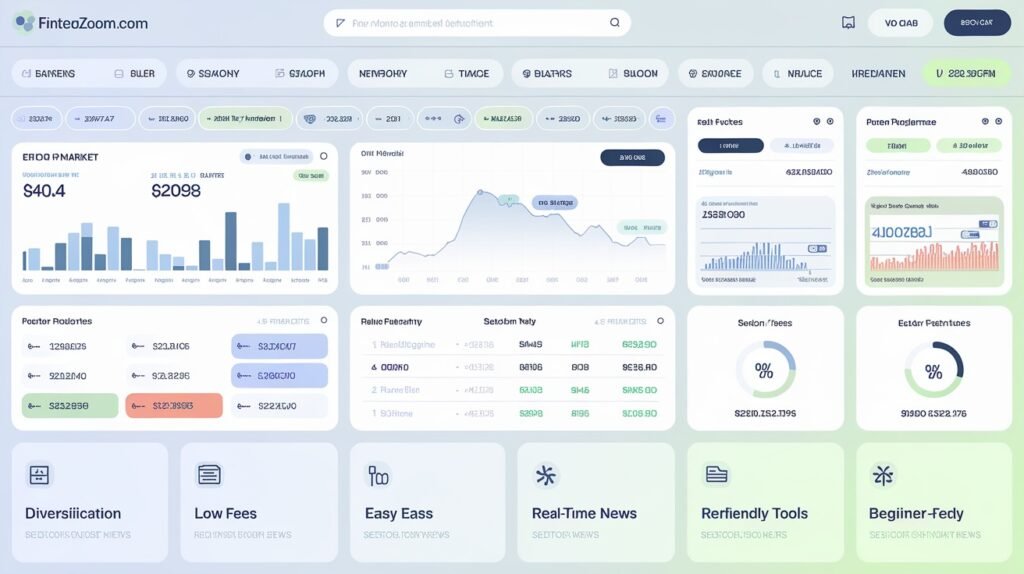Click the list icon ending the filter row

coord(661,119)
